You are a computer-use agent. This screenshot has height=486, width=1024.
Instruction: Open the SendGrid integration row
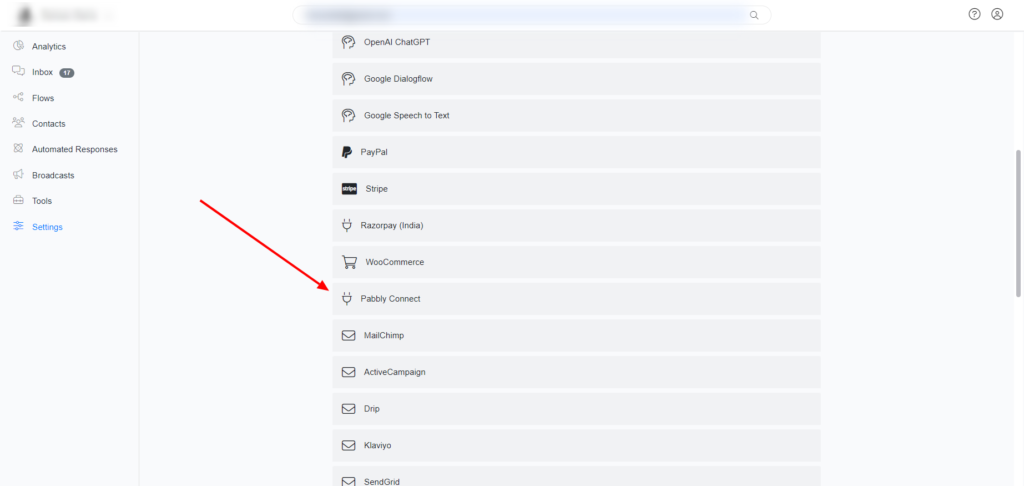[576, 478]
